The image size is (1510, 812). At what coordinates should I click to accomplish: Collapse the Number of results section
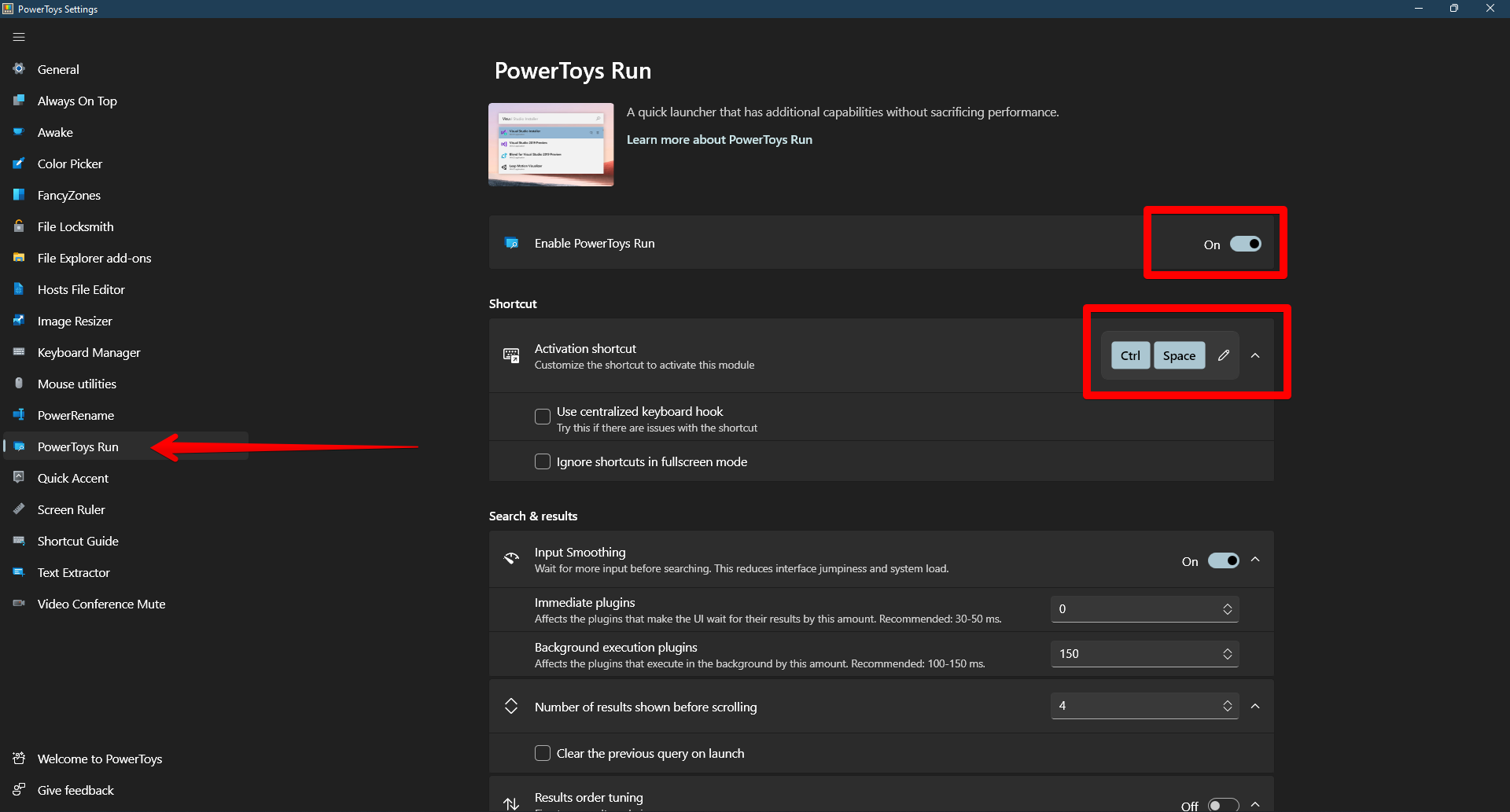click(x=1255, y=706)
